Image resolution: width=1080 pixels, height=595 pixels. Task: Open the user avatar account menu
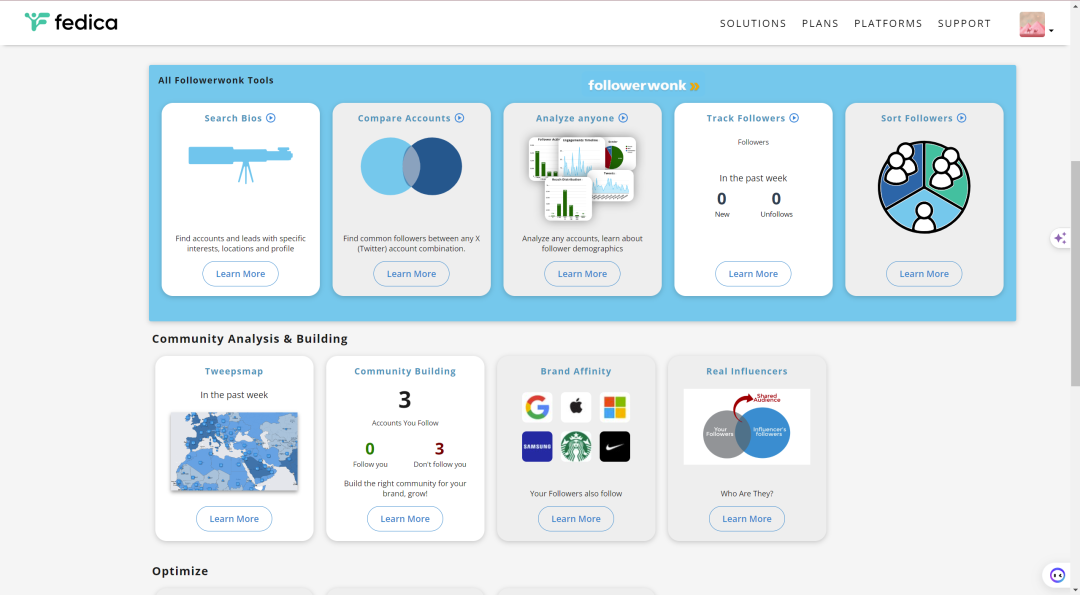pyautogui.click(x=1036, y=24)
